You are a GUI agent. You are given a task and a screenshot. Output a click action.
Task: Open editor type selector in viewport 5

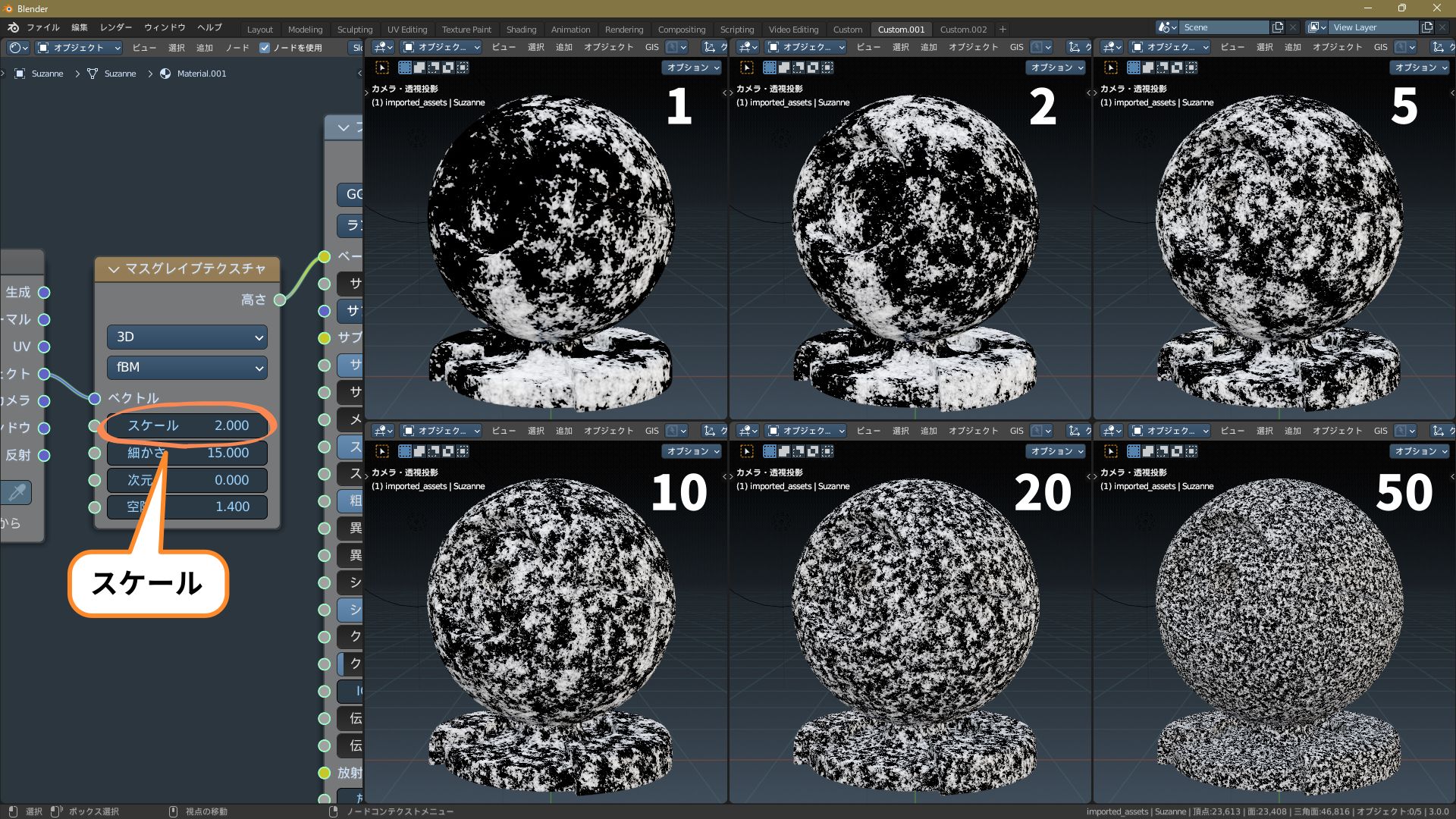tap(1111, 47)
